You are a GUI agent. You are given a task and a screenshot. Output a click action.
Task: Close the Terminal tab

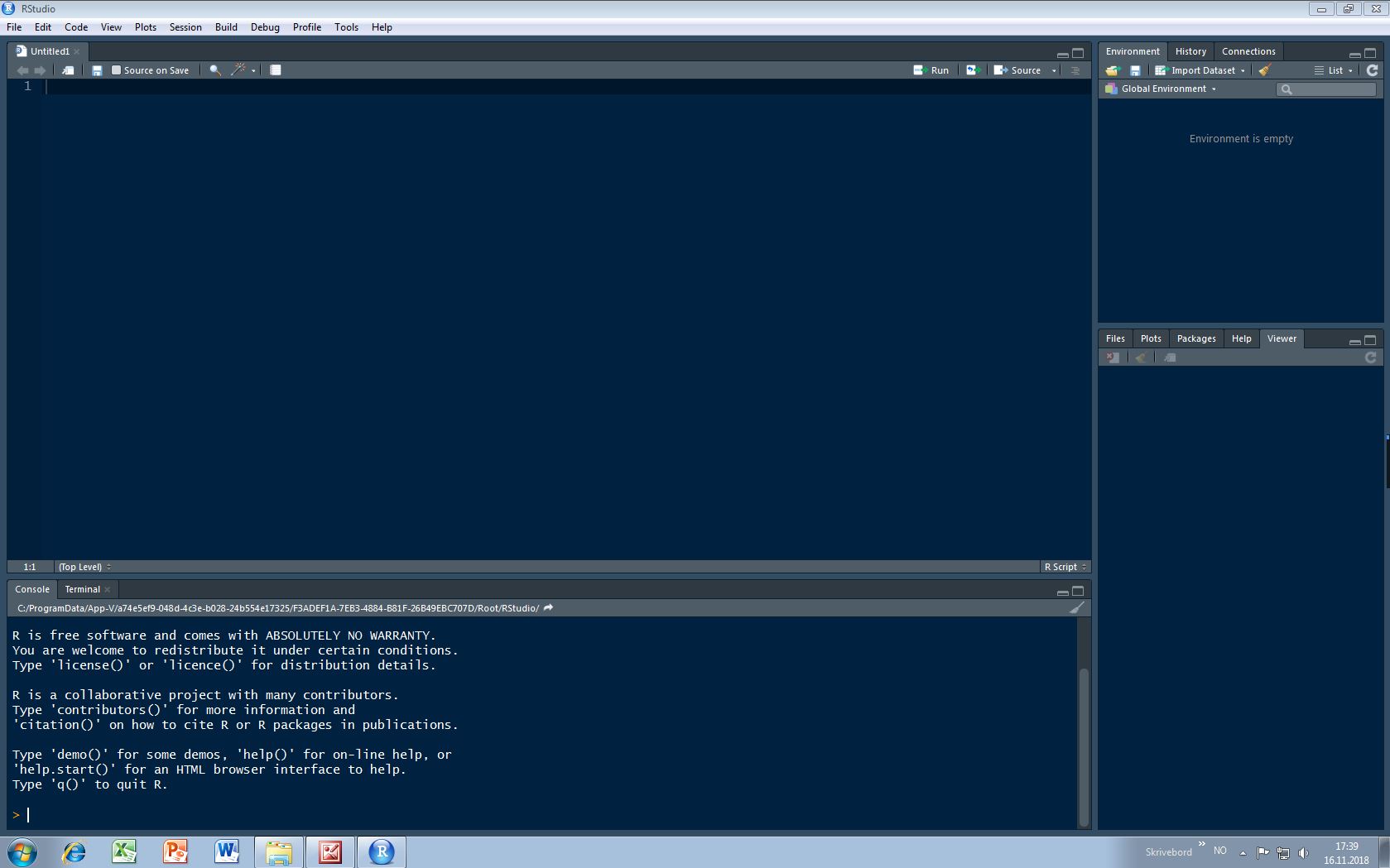[x=108, y=590]
